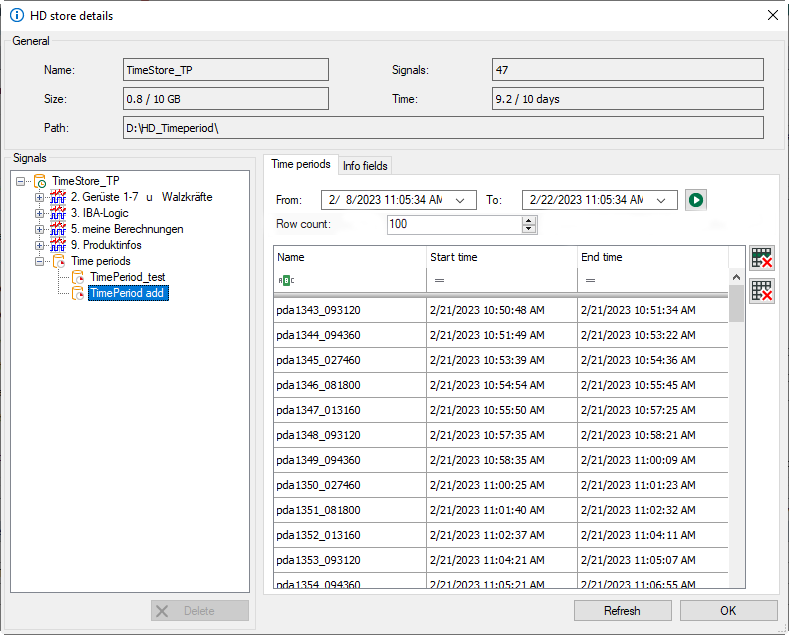
Task: Confirm the dialog with the OK button
Action: pos(727,610)
